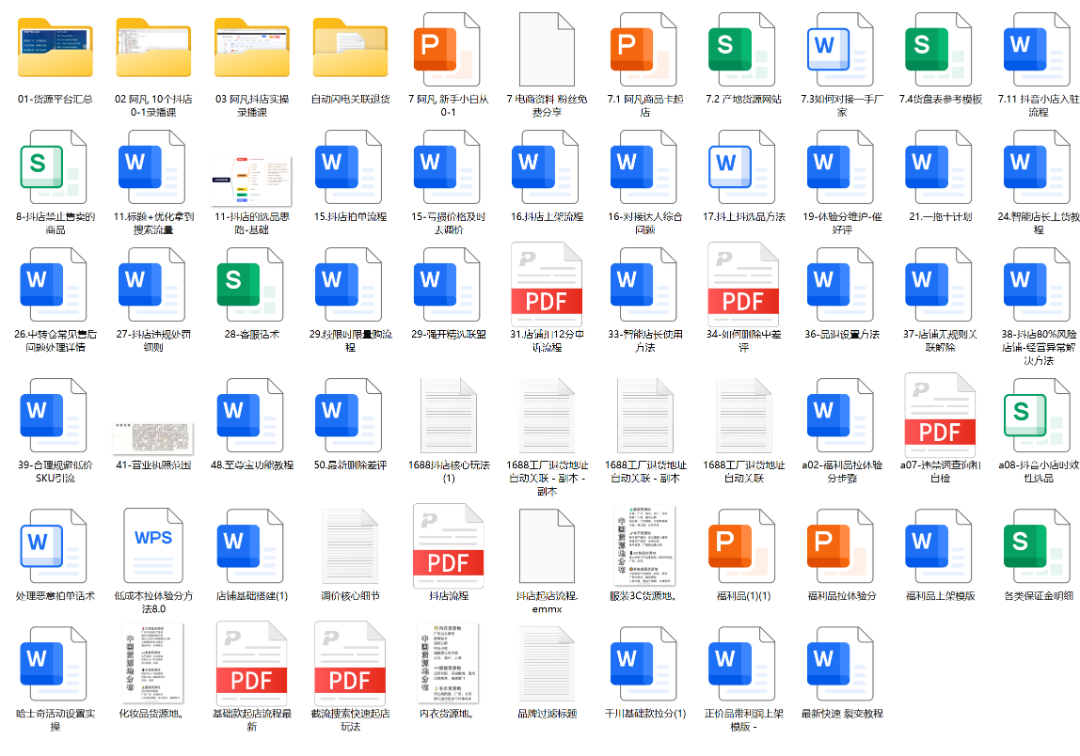Select the 千川基础款拉分(1) Word file
Screen dimensions: 1080x756
tap(644, 664)
